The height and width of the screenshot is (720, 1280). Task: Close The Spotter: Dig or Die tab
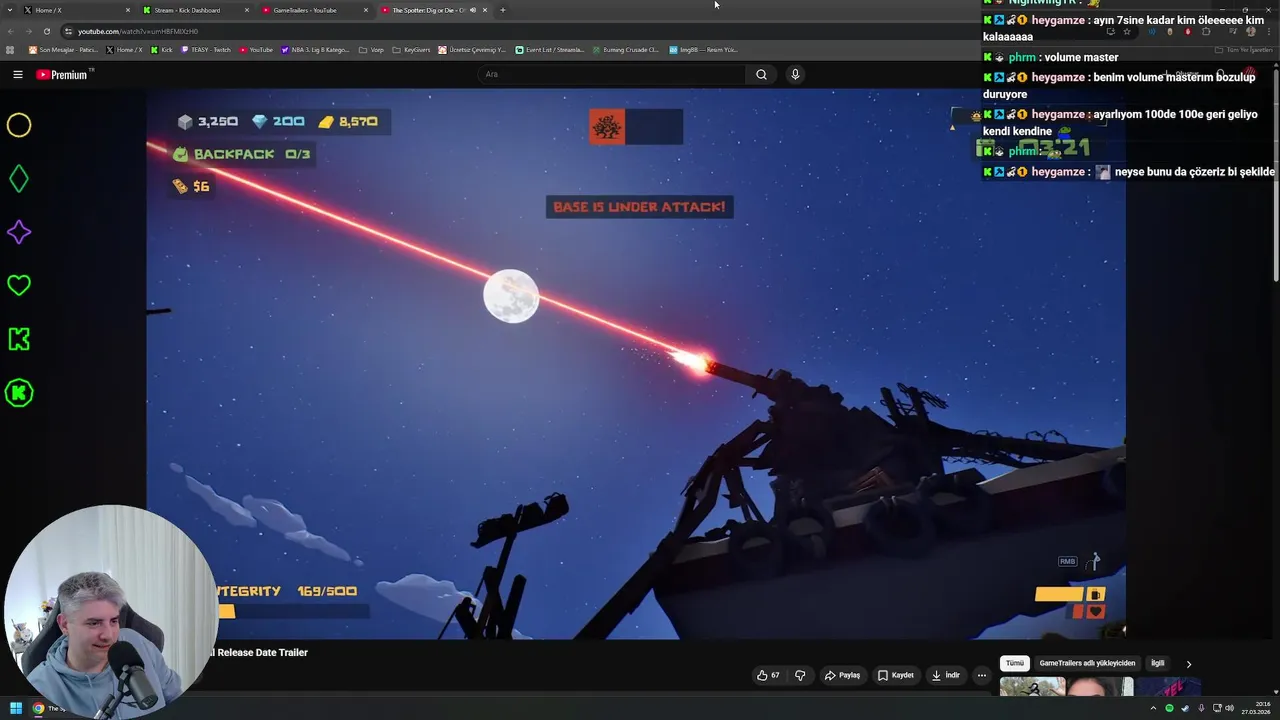coord(485,10)
